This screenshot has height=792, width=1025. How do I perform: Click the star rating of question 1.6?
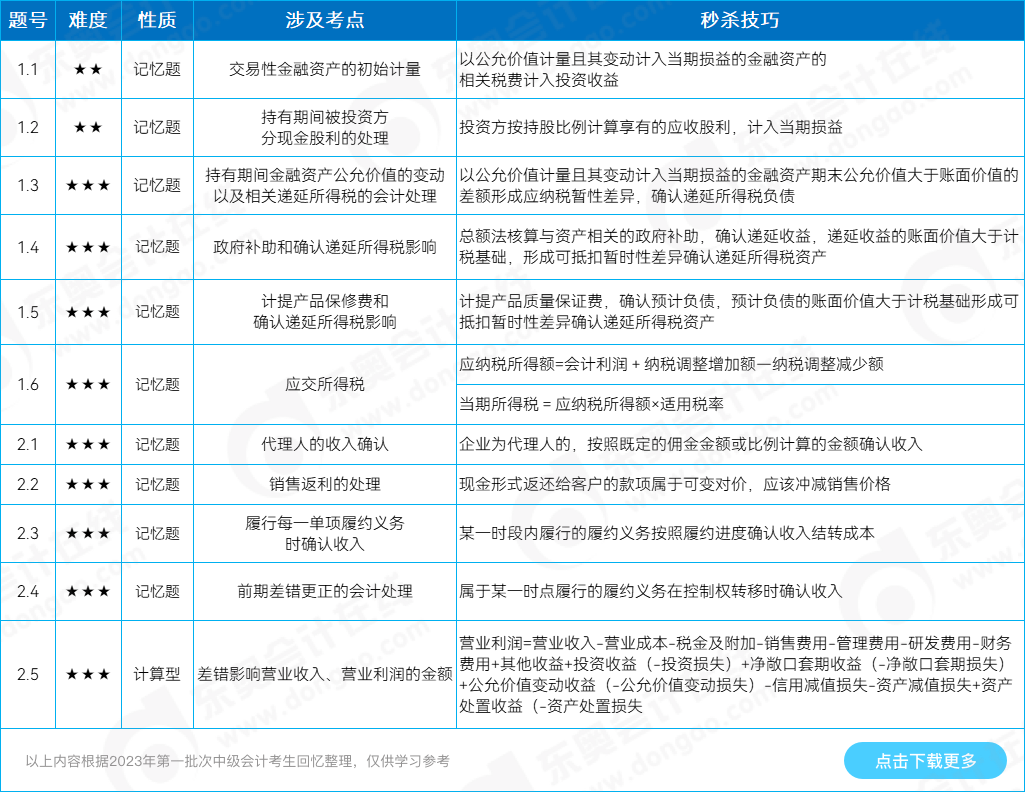[88, 384]
